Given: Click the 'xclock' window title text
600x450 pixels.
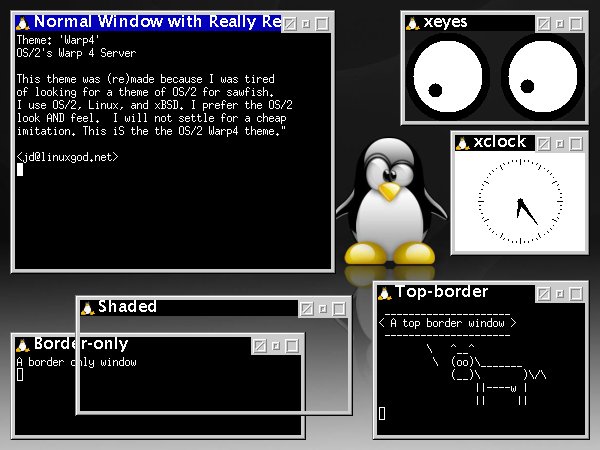Looking at the screenshot, I should [x=500, y=142].
